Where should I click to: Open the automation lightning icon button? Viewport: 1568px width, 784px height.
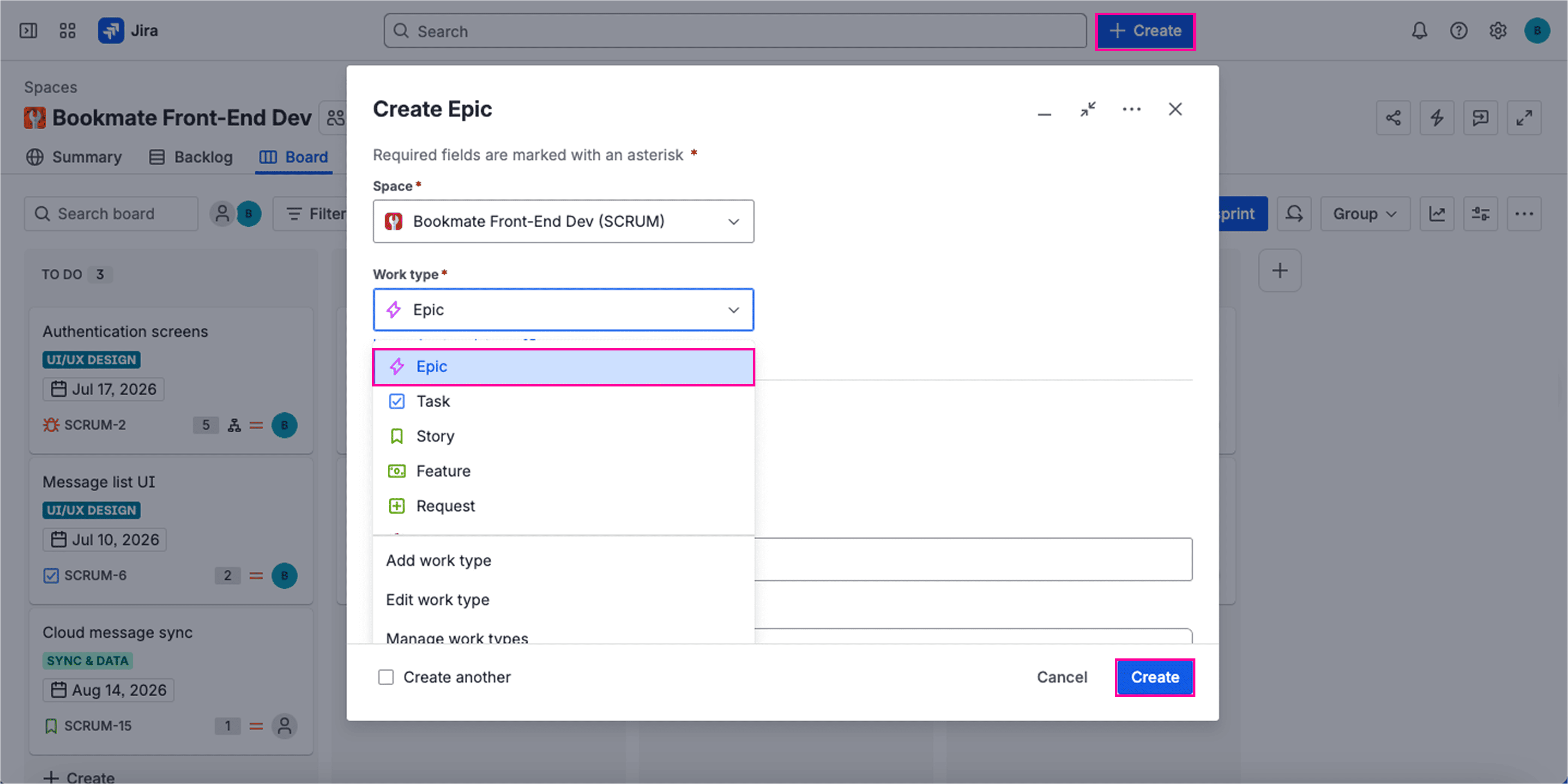(1436, 117)
